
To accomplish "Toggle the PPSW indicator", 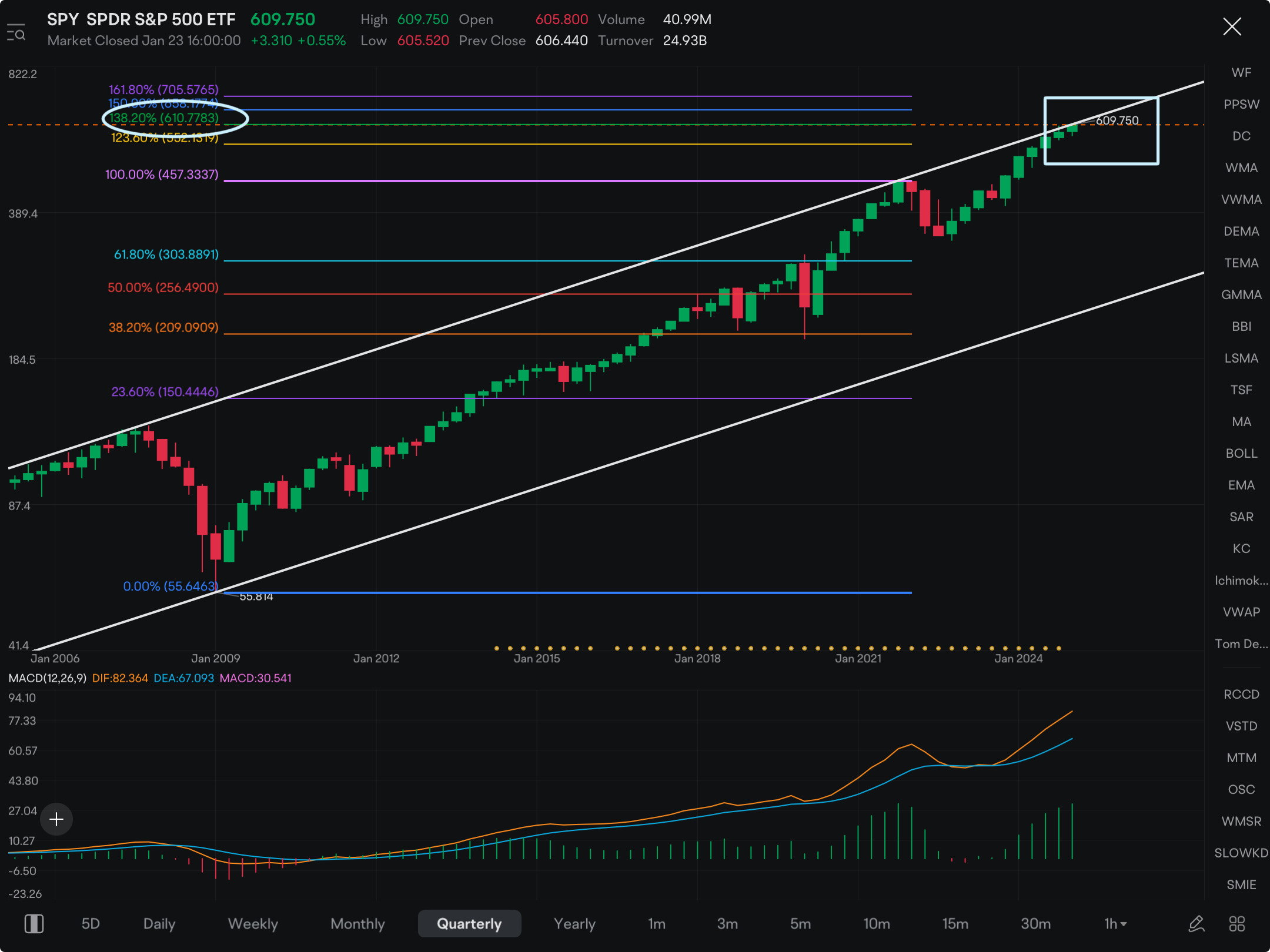I will [x=1241, y=105].
